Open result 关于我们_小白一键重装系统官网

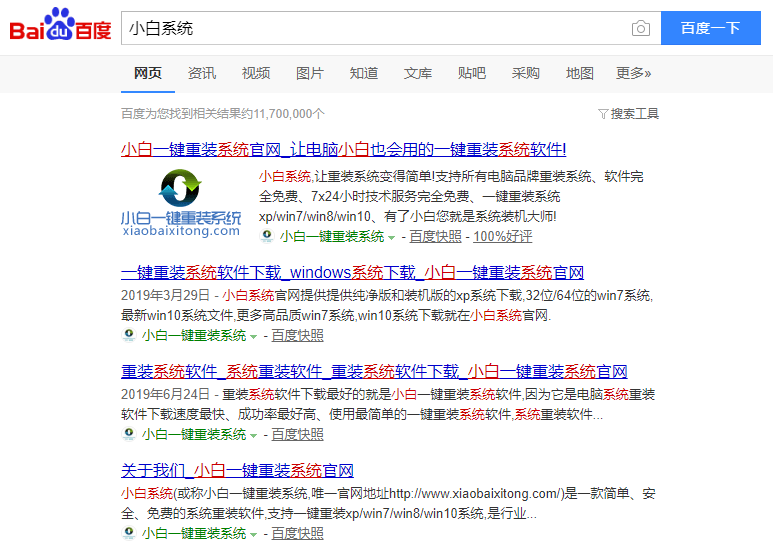click(238, 471)
